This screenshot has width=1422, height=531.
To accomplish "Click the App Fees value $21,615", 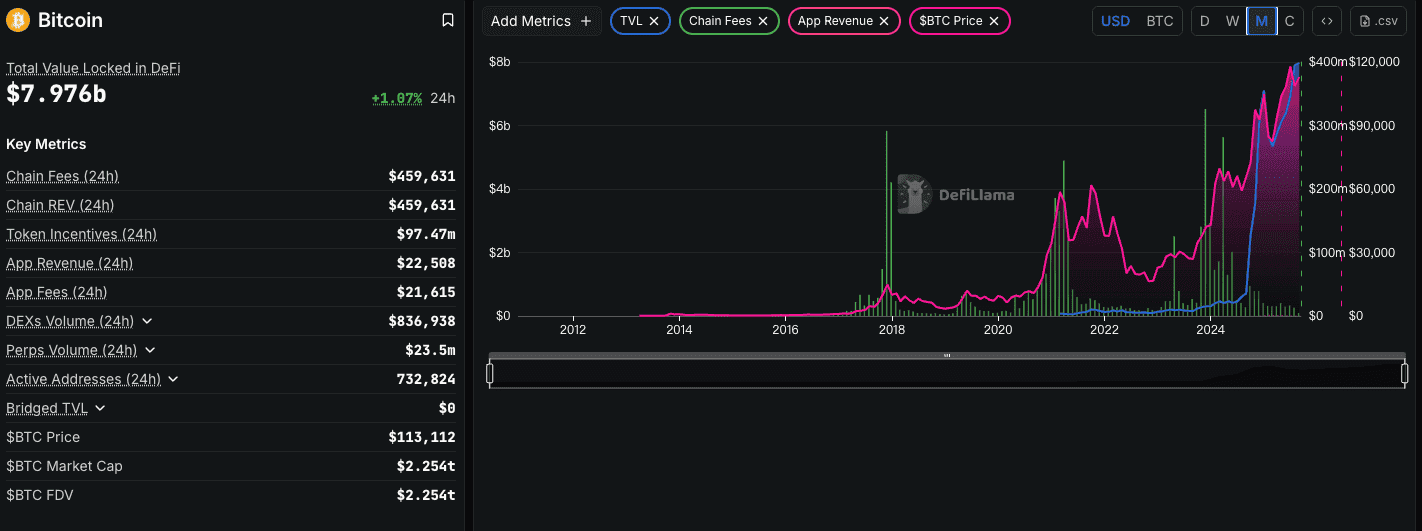I will (x=426, y=292).
